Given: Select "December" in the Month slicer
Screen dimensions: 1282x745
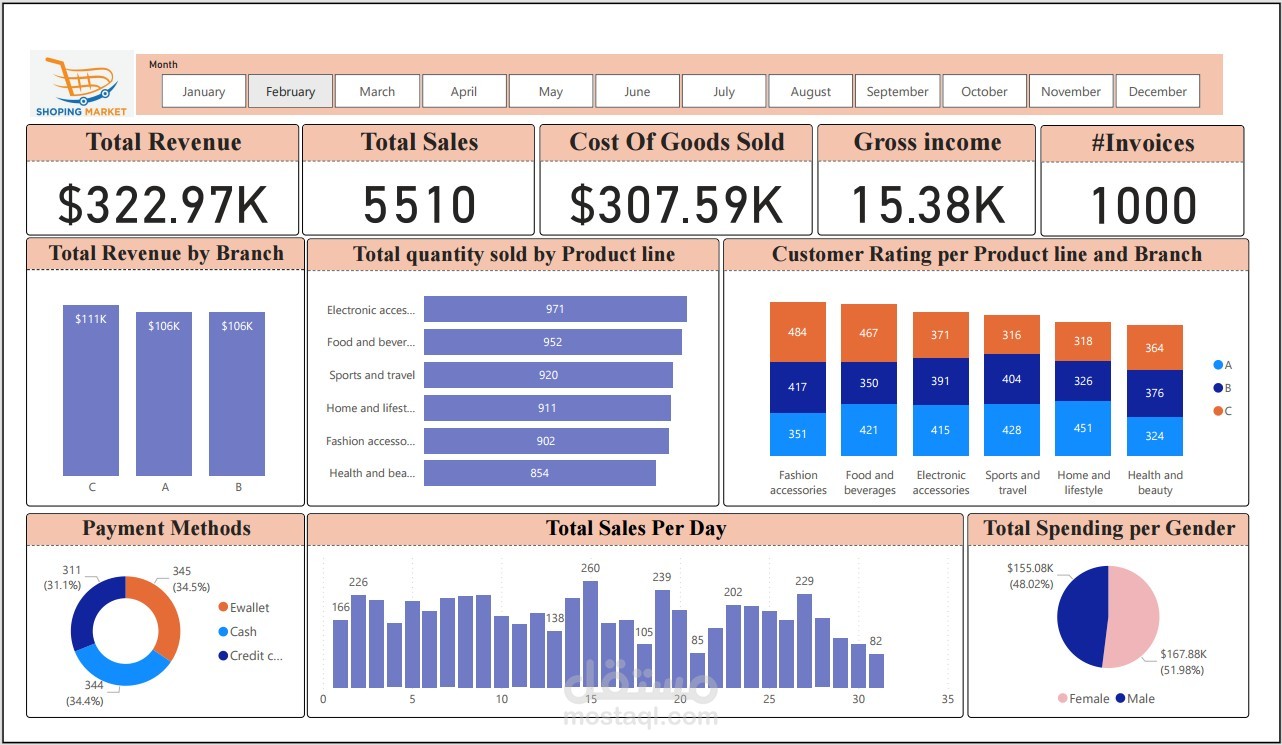Looking at the screenshot, I should [x=1157, y=91].
